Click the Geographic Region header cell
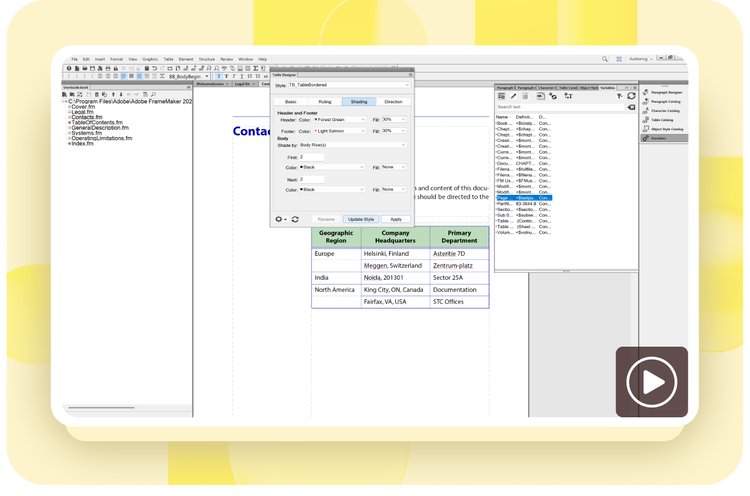 pos(336,237)
